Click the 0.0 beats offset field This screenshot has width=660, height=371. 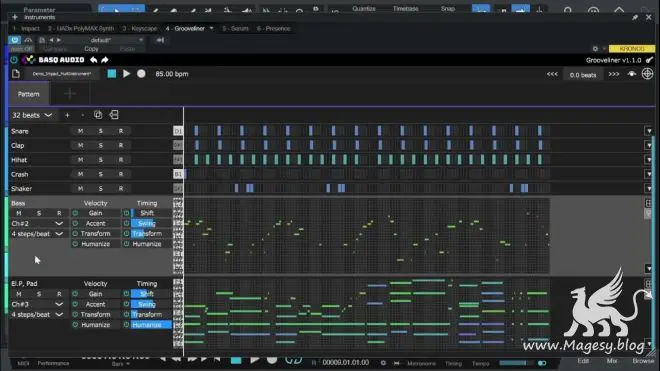[x=583, y=75]
